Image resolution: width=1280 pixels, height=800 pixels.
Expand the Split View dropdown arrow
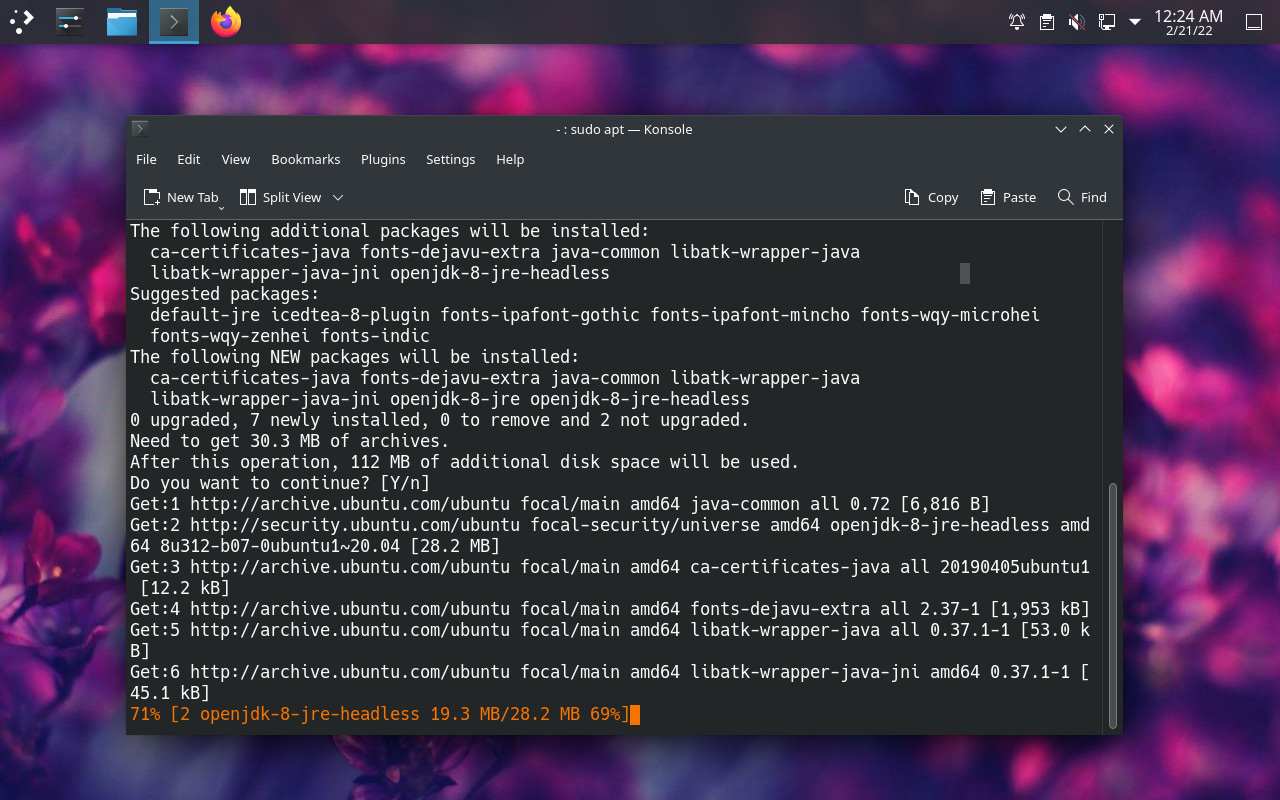338,197
